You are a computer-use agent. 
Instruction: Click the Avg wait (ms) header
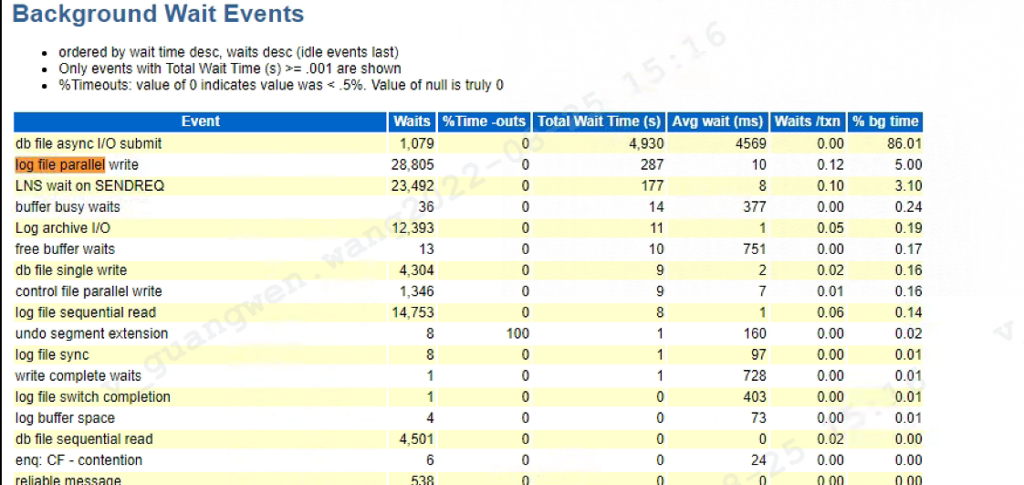tap(718, 121)
